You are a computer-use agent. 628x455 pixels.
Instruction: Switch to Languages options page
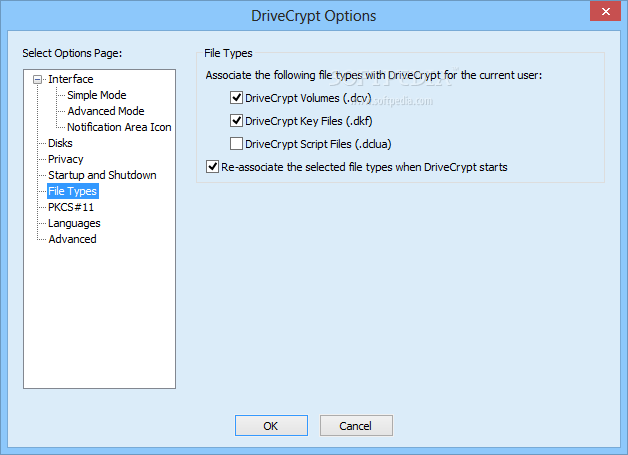[x=74, y=223]
